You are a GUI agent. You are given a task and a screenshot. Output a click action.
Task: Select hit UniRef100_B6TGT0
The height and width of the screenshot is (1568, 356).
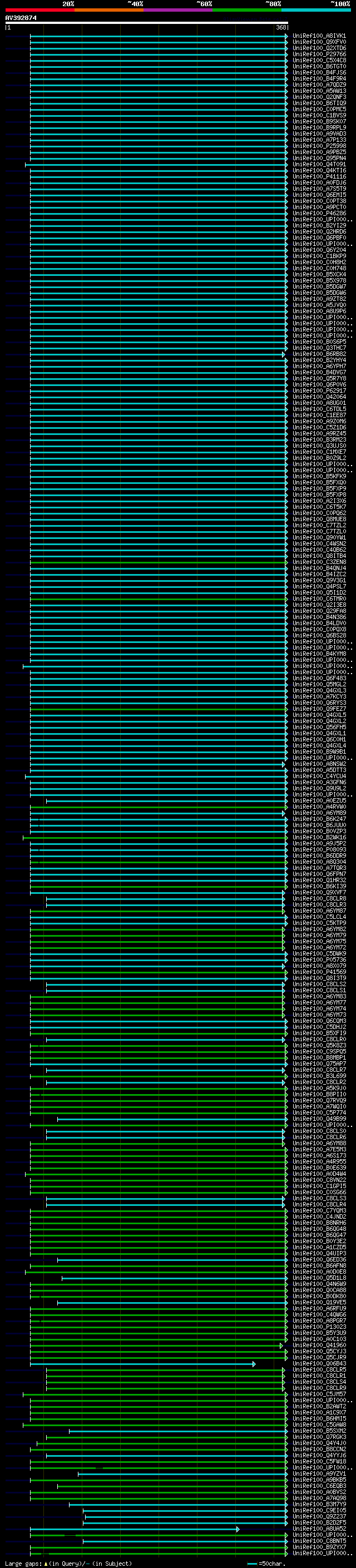(x=319, y=66)
